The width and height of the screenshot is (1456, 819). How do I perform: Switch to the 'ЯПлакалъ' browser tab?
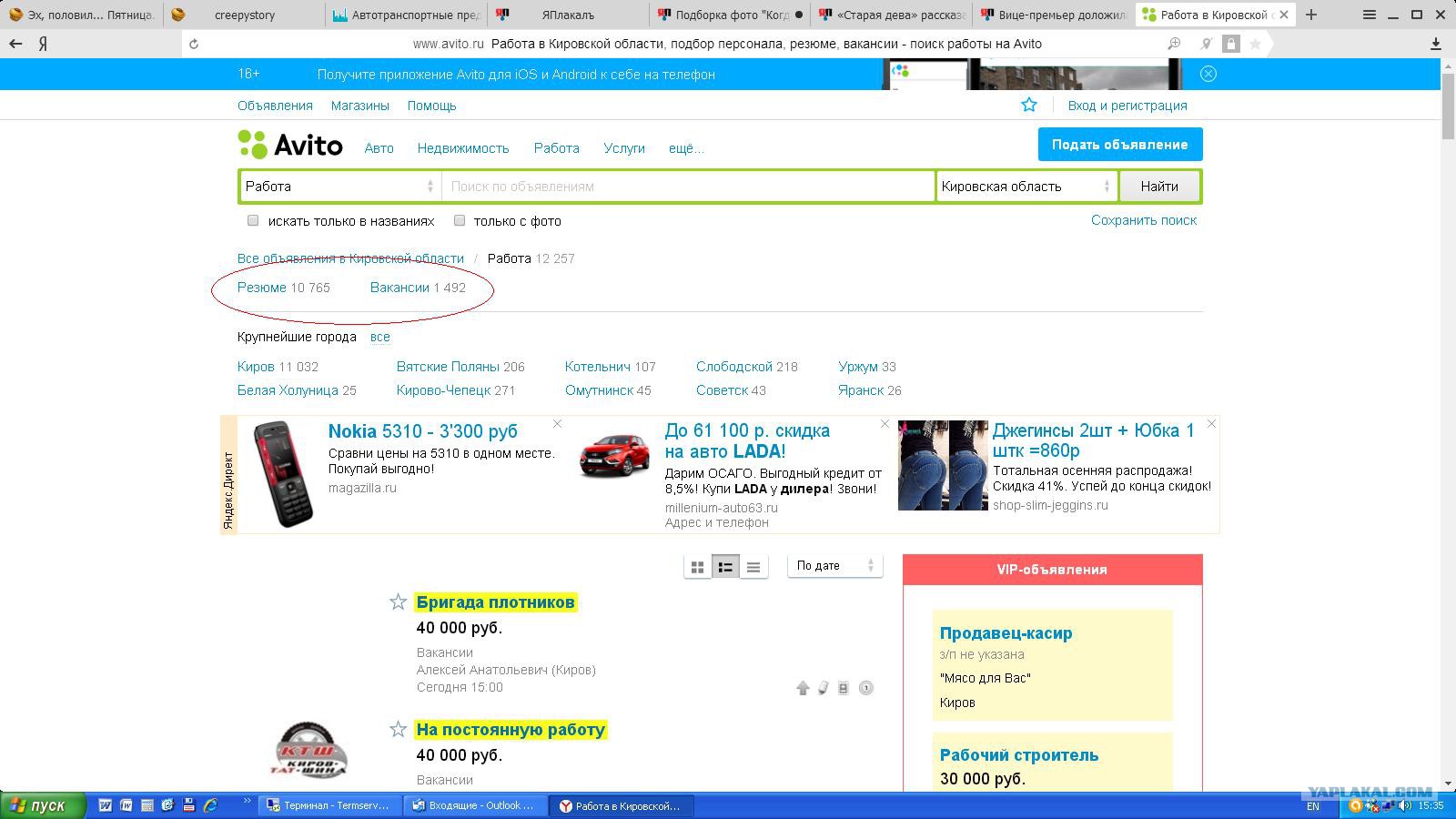[x=569, y=15]
